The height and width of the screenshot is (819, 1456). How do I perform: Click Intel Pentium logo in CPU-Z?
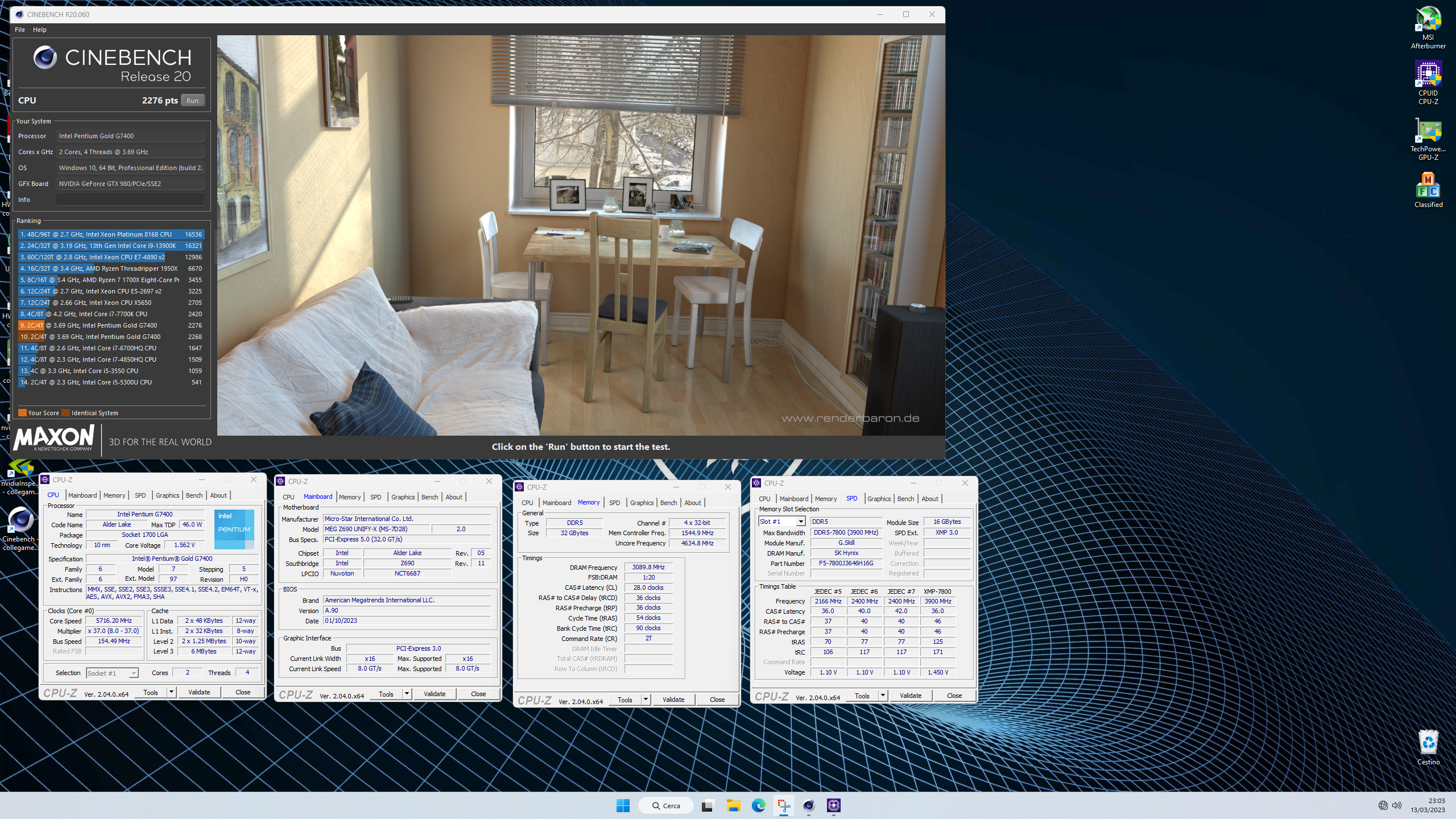(234, 528)
